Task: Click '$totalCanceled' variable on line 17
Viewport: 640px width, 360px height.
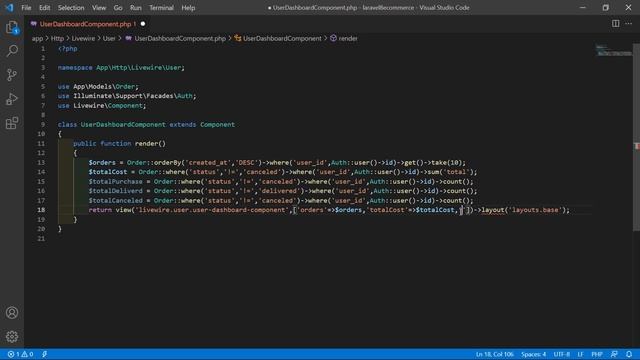Action: (116, 201)
